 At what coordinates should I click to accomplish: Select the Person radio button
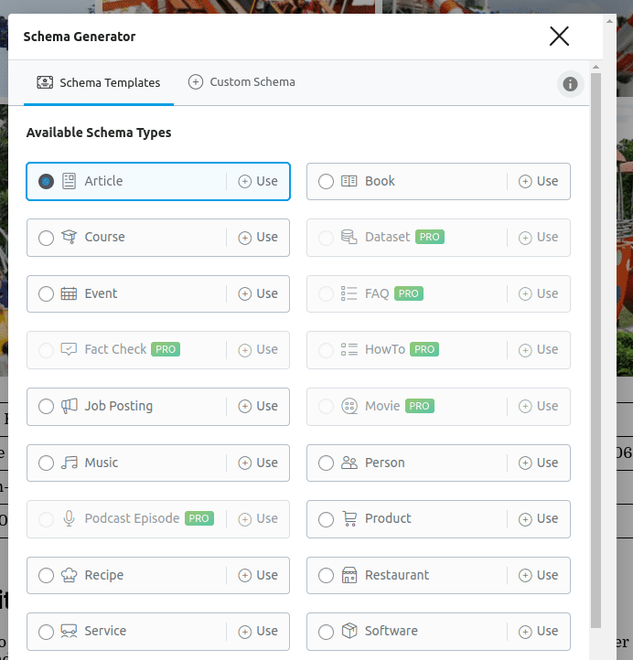[326, 463]
